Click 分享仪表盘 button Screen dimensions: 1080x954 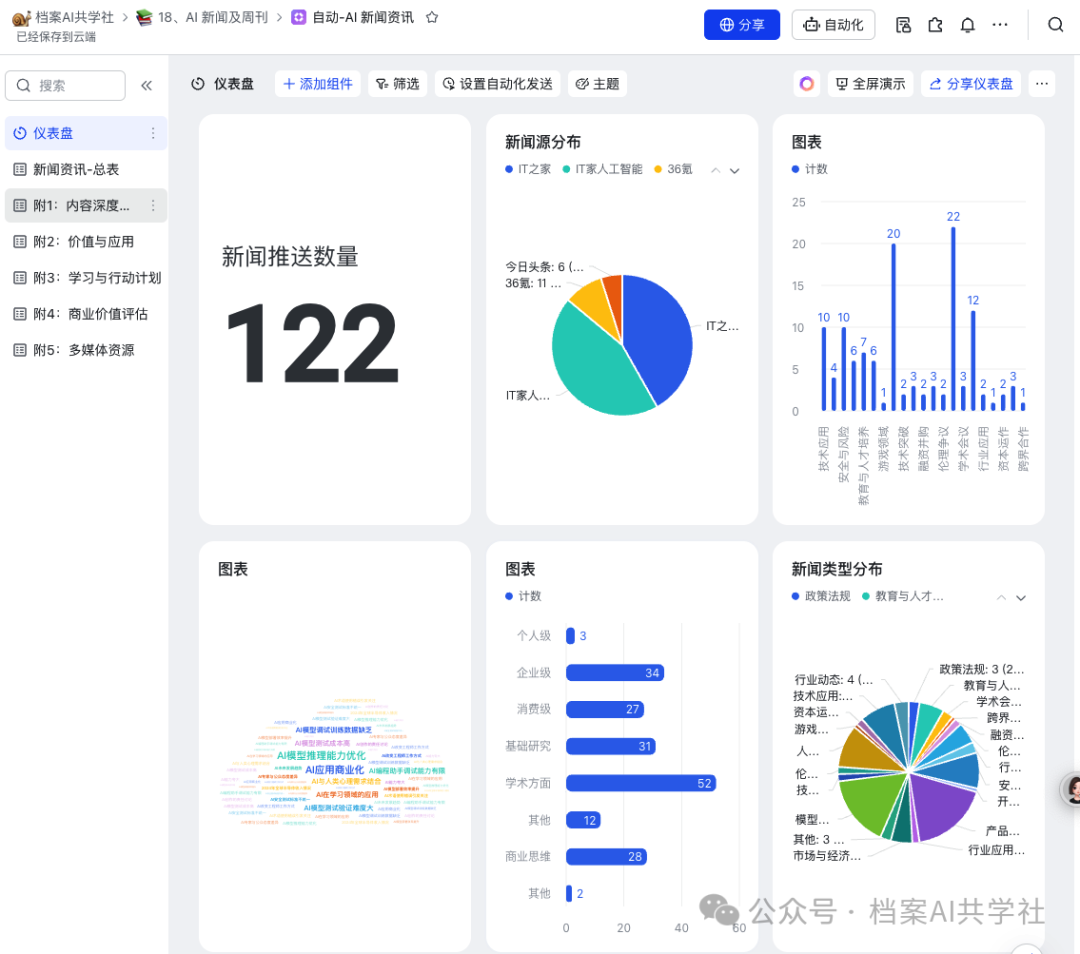click(971, 84)
